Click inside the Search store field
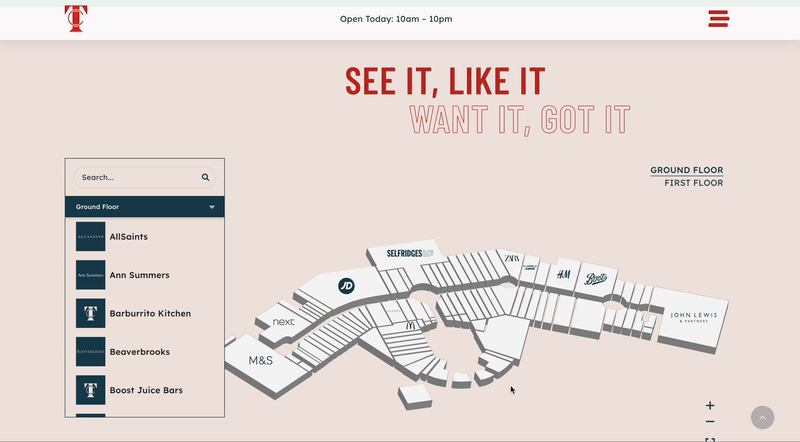Image resolution: width=800 pixels, height=442 pixels. [144, 178]
